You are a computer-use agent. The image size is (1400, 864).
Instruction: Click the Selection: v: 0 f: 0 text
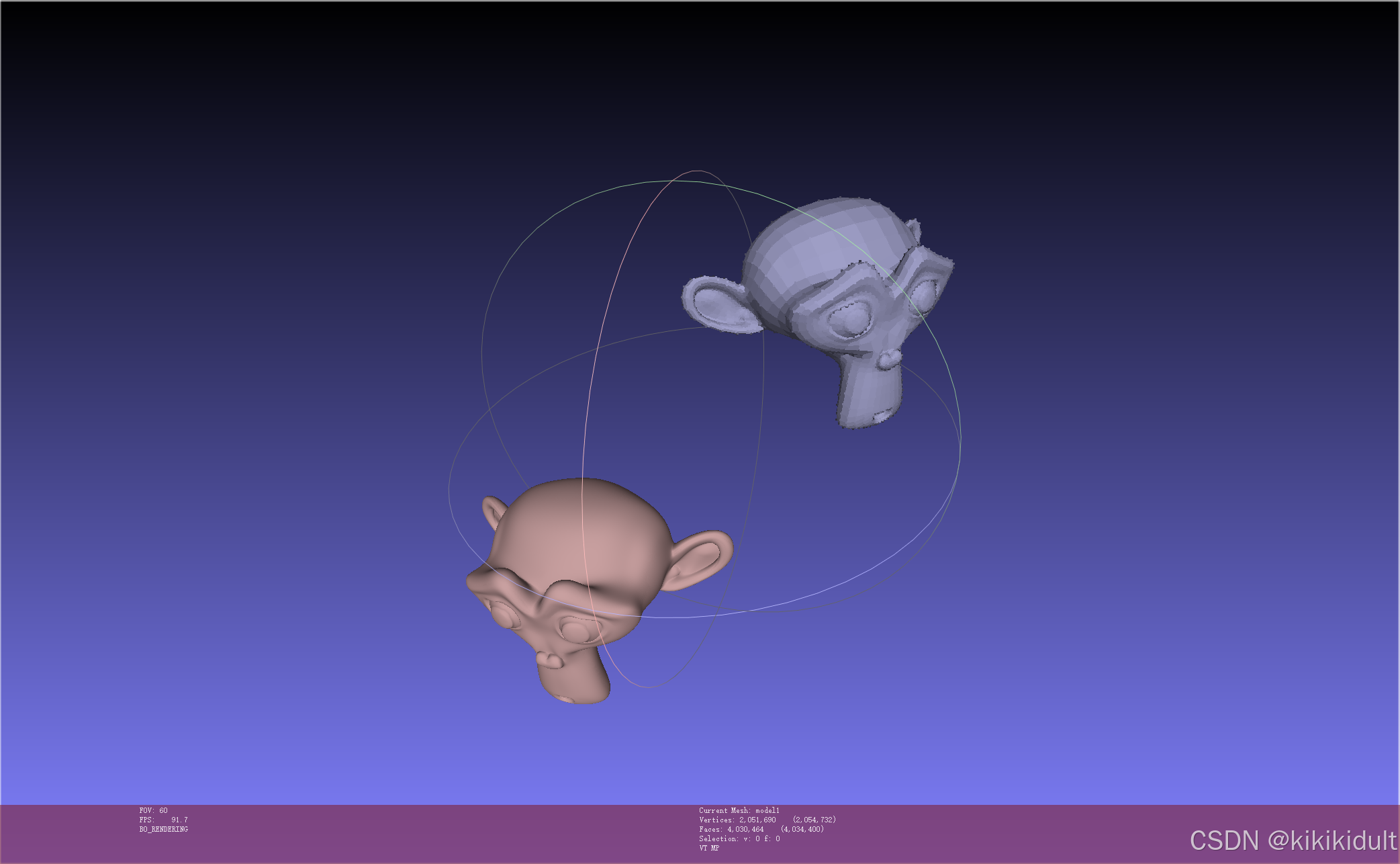(x=739, y=838)
